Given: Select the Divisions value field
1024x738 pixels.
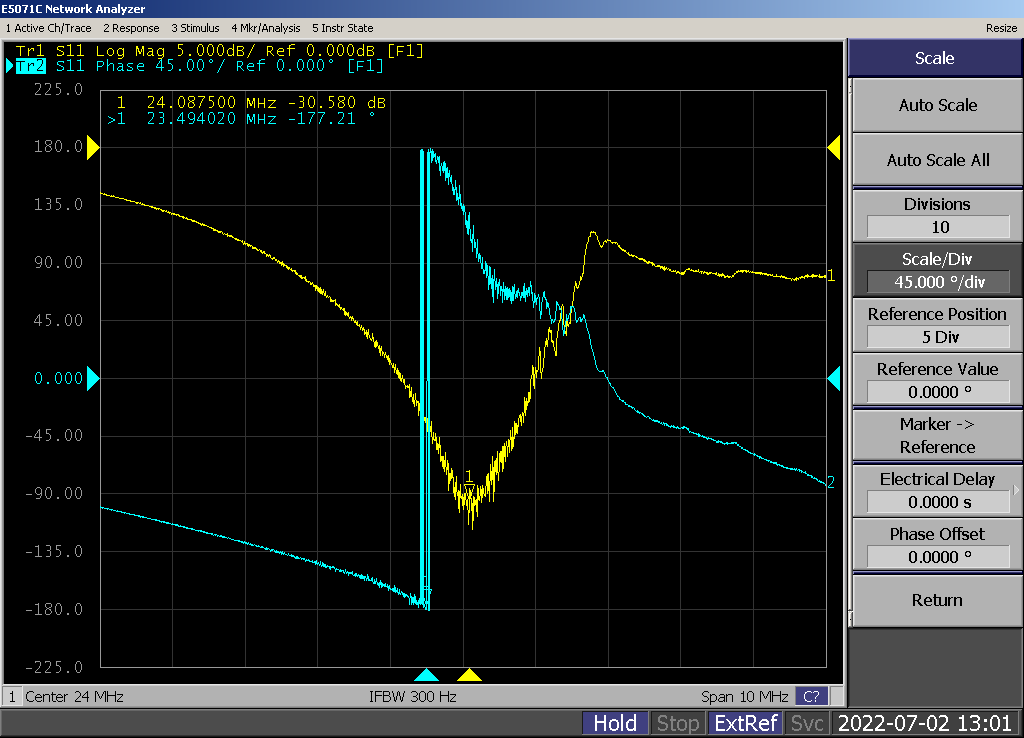Looking at the screenshot, I should pos(936,227).
